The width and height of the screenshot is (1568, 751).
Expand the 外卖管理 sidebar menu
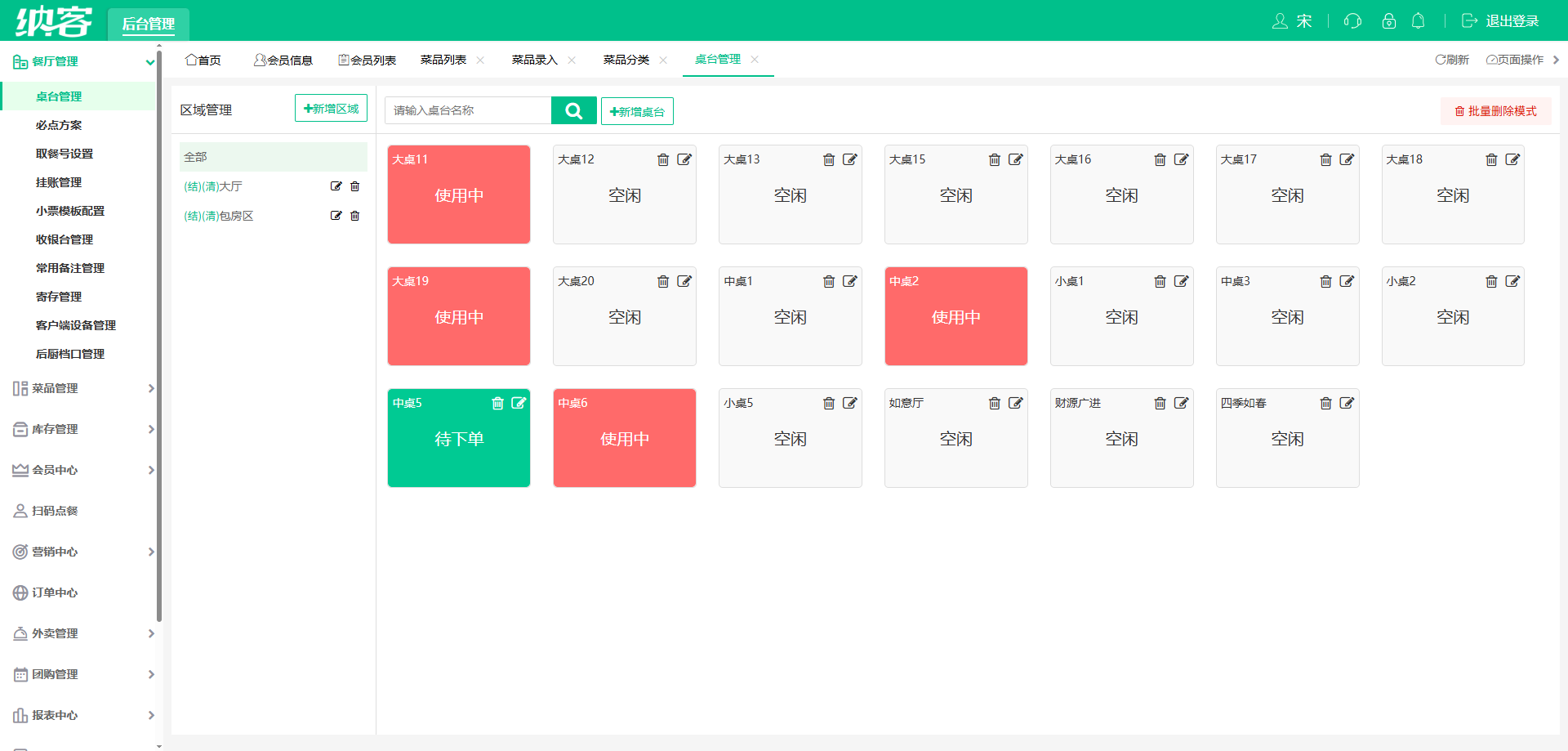point(151,633)
